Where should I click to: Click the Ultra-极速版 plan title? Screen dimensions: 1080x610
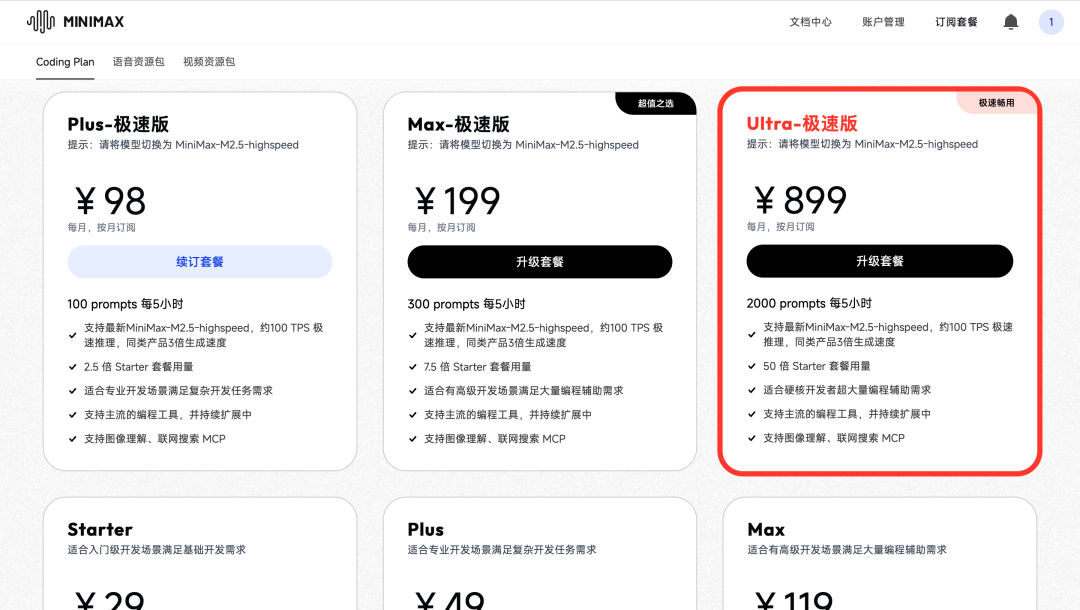[x=802, y=124]
